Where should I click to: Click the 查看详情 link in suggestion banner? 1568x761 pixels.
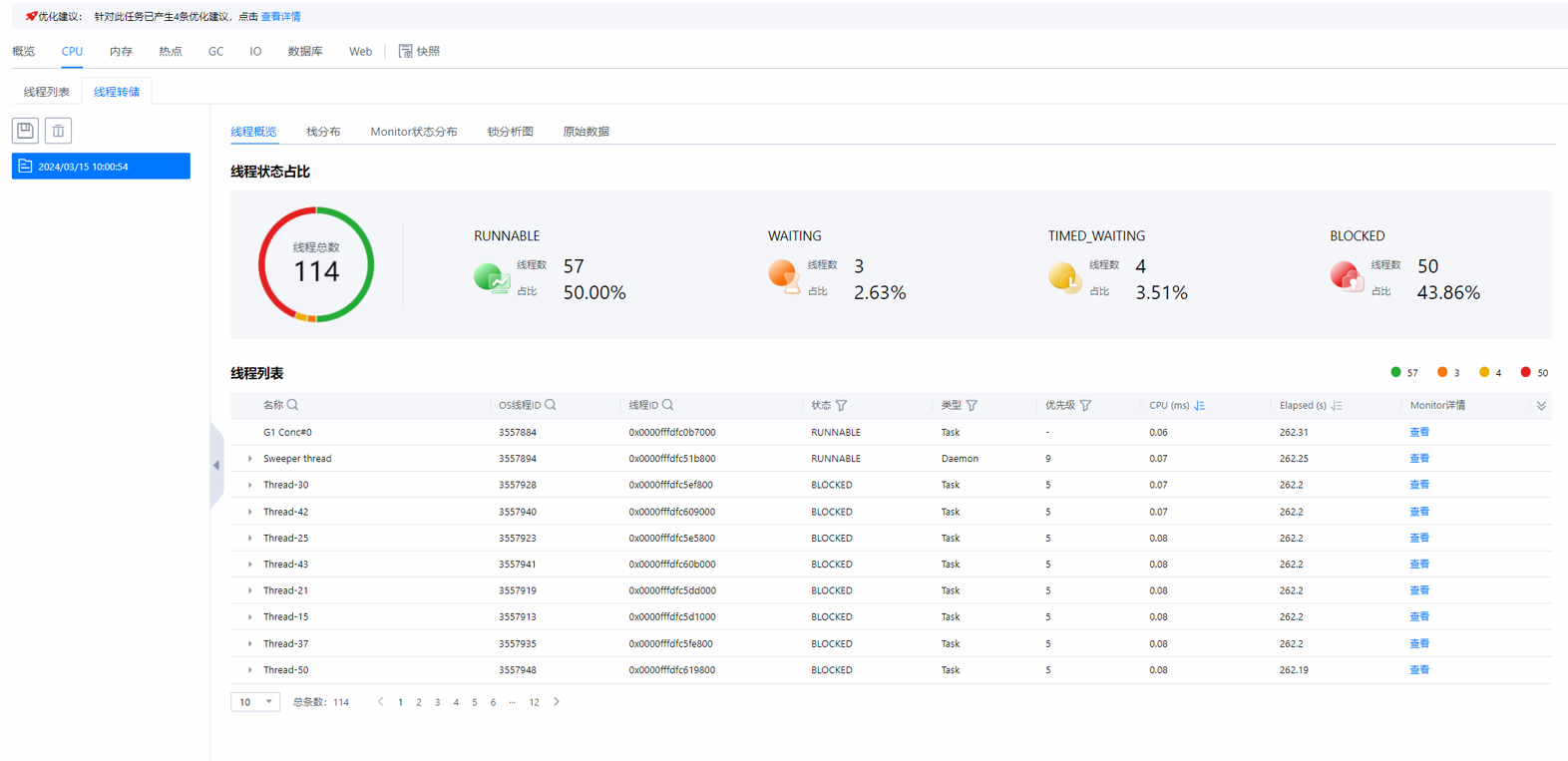pos(280,16)
